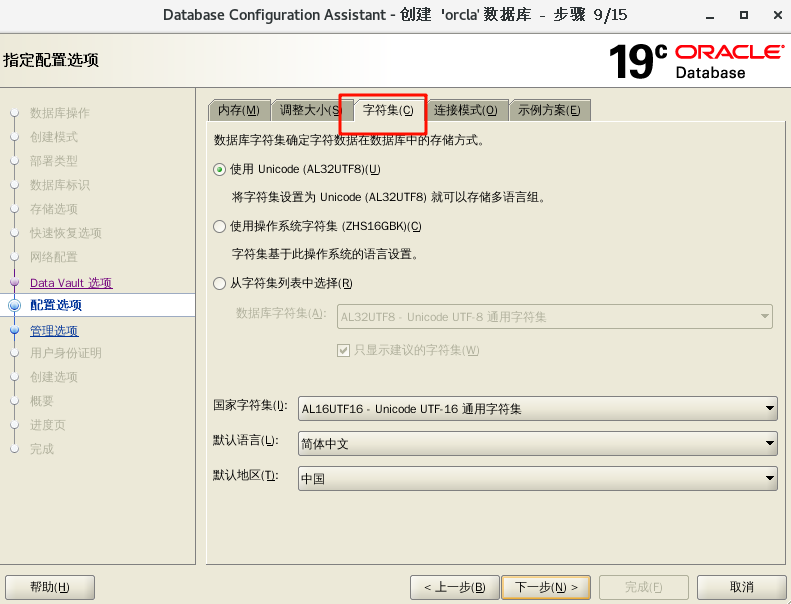Click the 帮助 button

click(50, 587)
